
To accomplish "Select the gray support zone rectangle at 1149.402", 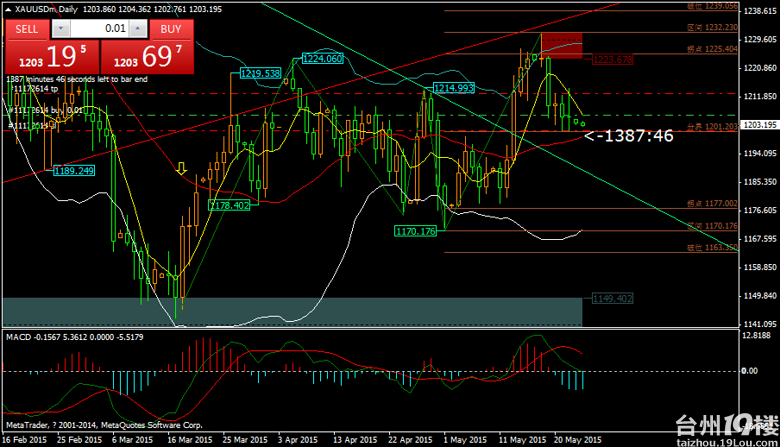I will tap(300, 311).
